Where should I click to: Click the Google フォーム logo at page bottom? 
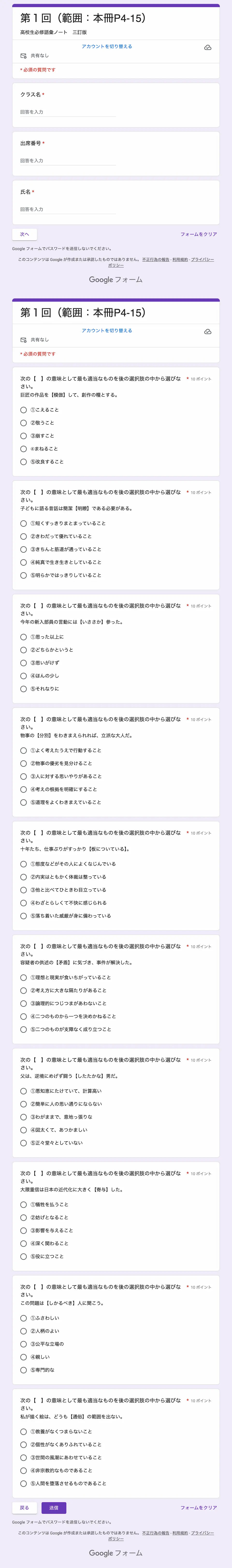tap(116, 1553)
